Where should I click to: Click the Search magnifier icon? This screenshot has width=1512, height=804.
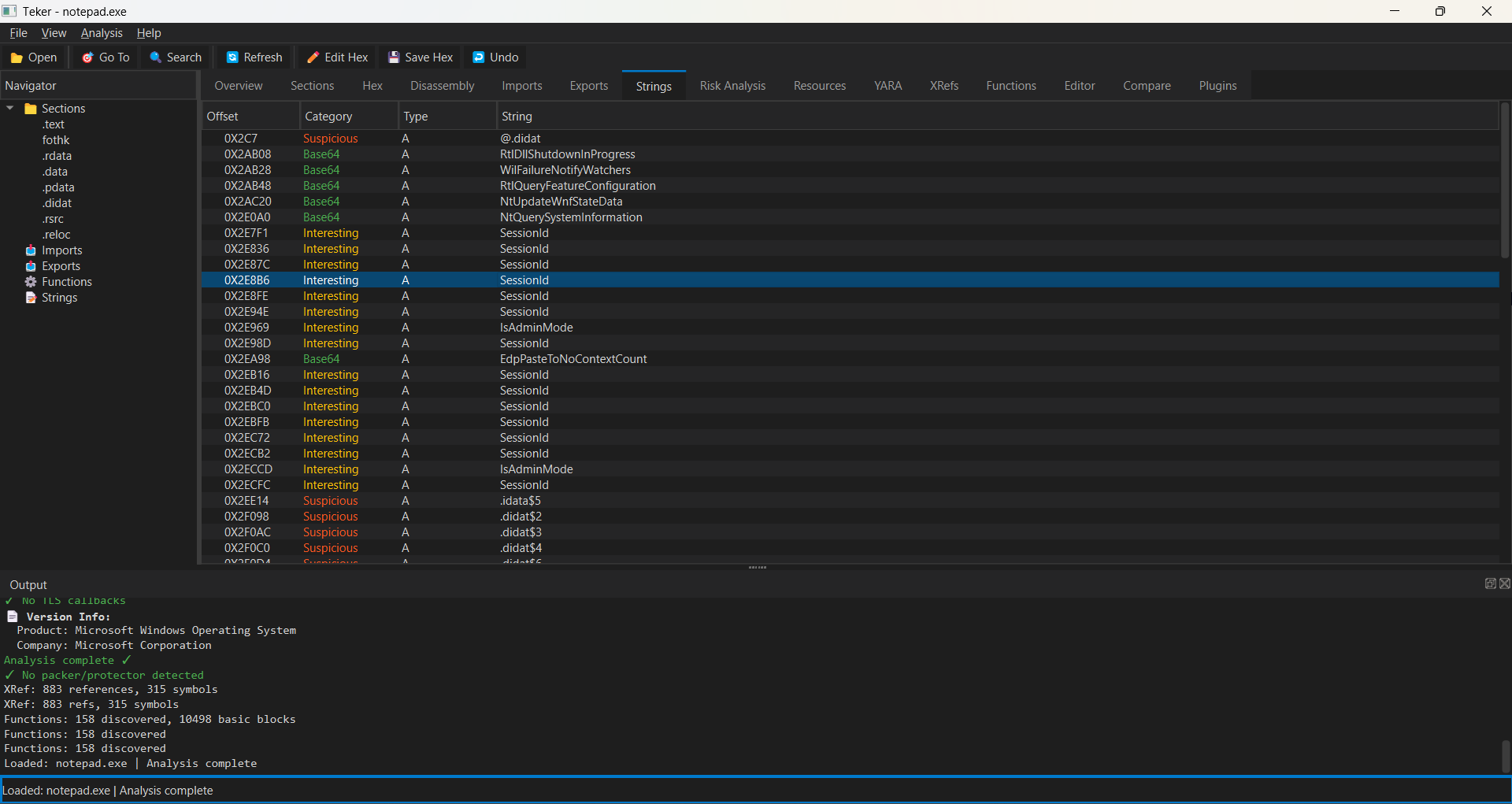tap(156, 57)
